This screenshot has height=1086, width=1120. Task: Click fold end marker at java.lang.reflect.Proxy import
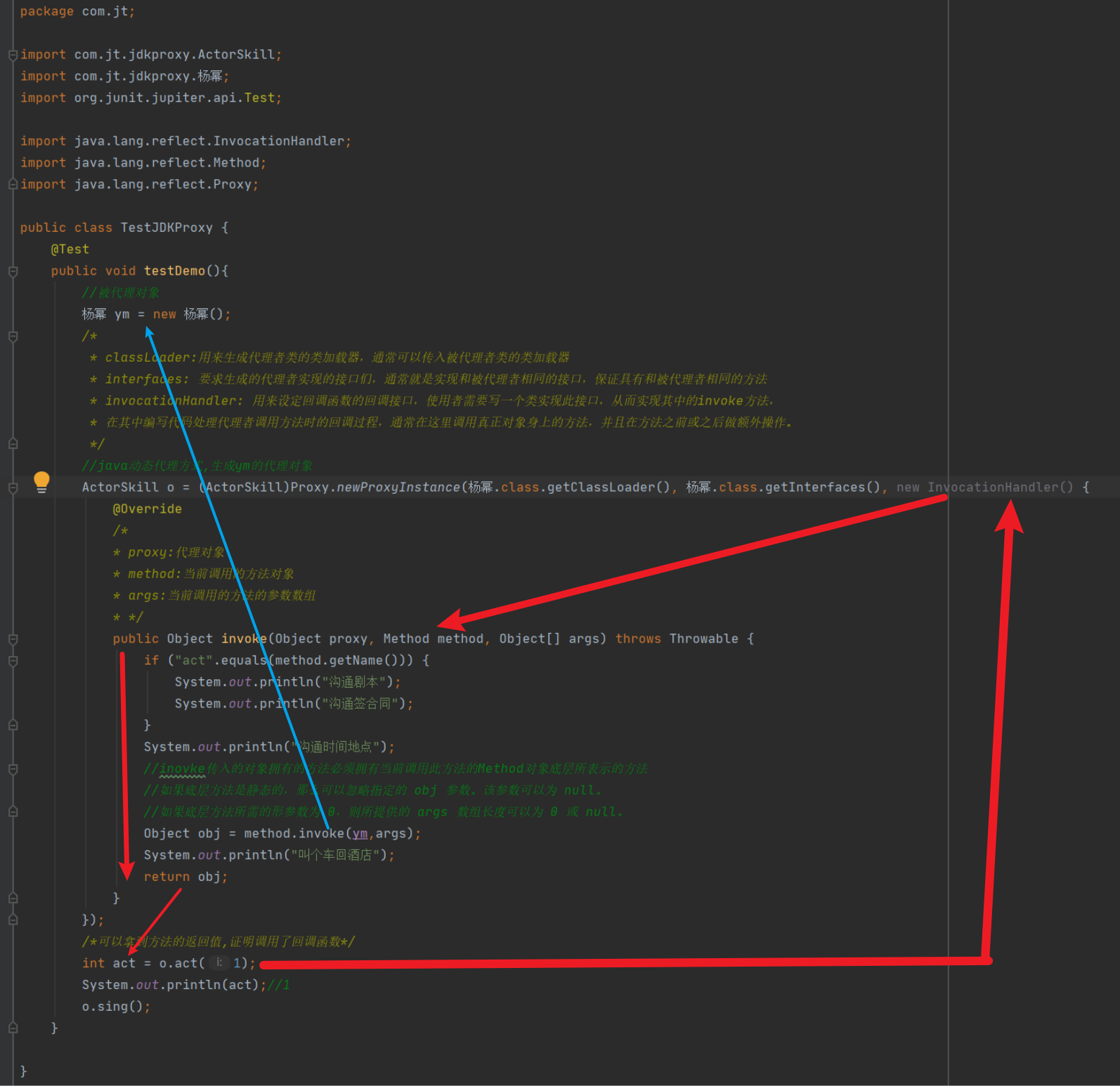[13, 184]
